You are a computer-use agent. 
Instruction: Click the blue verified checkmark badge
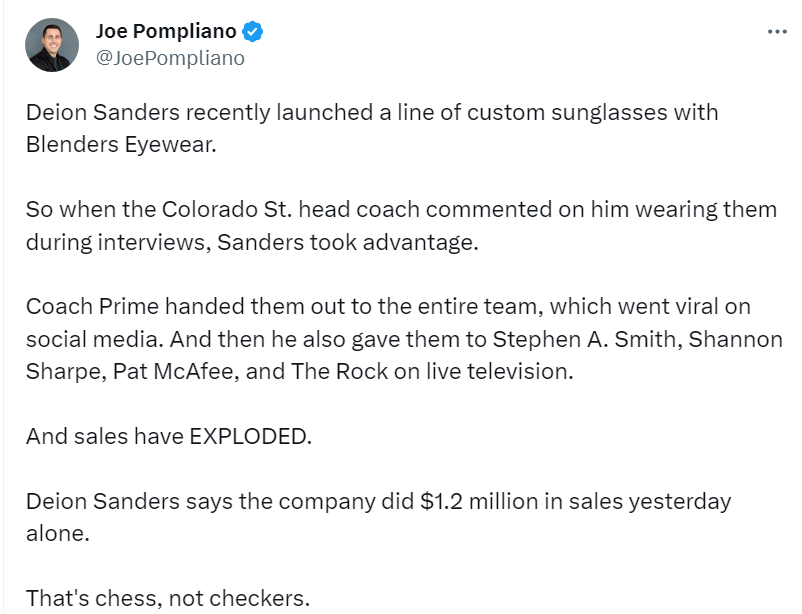(x=254, y=32)
